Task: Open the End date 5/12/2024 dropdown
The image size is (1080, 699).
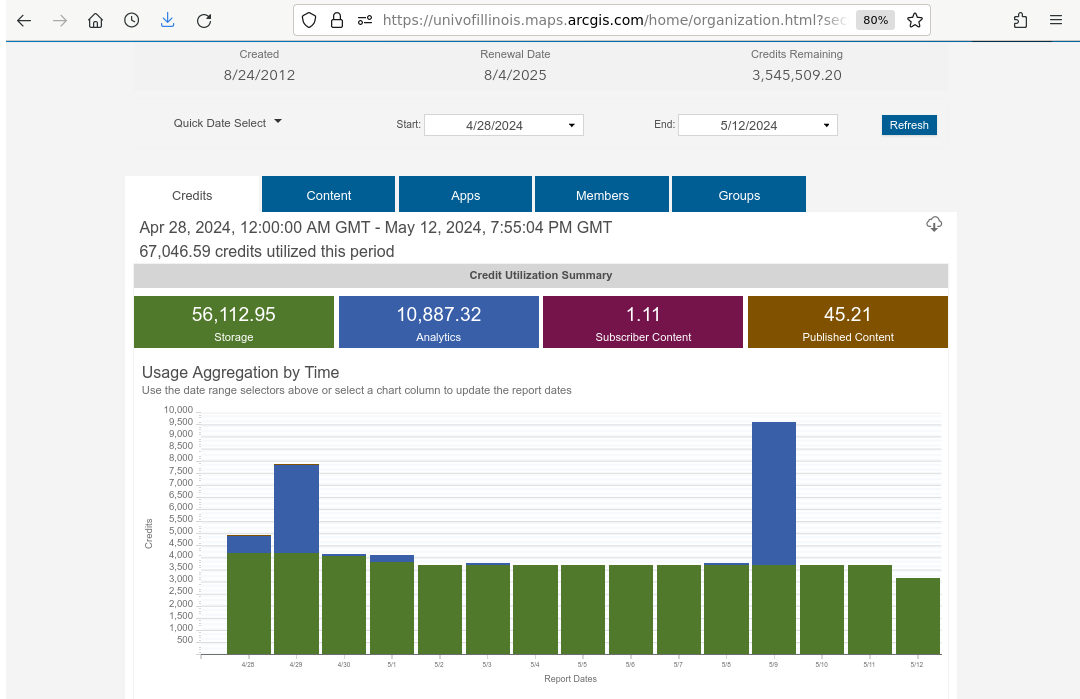Action: click(757, 125)
